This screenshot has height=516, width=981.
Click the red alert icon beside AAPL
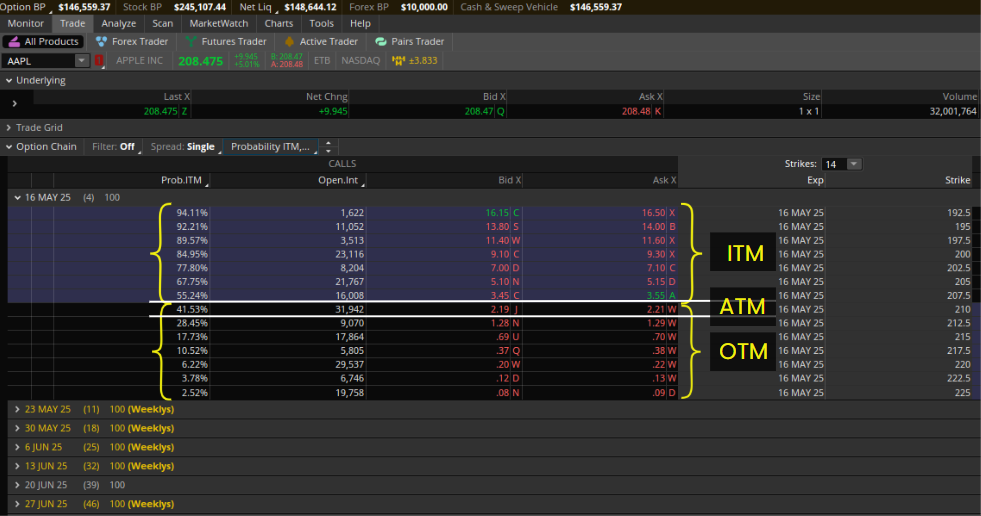pyautogui.click(x=99, y=61)
